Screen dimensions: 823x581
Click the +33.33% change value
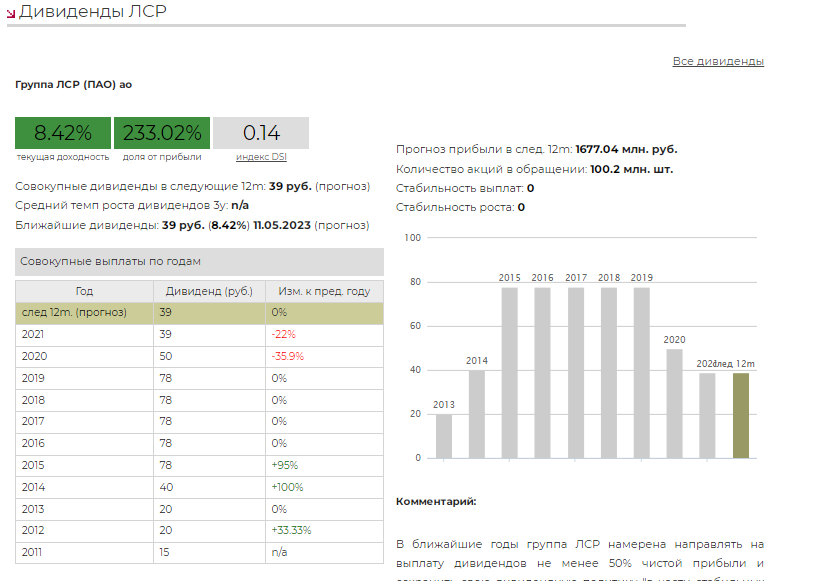291,531
